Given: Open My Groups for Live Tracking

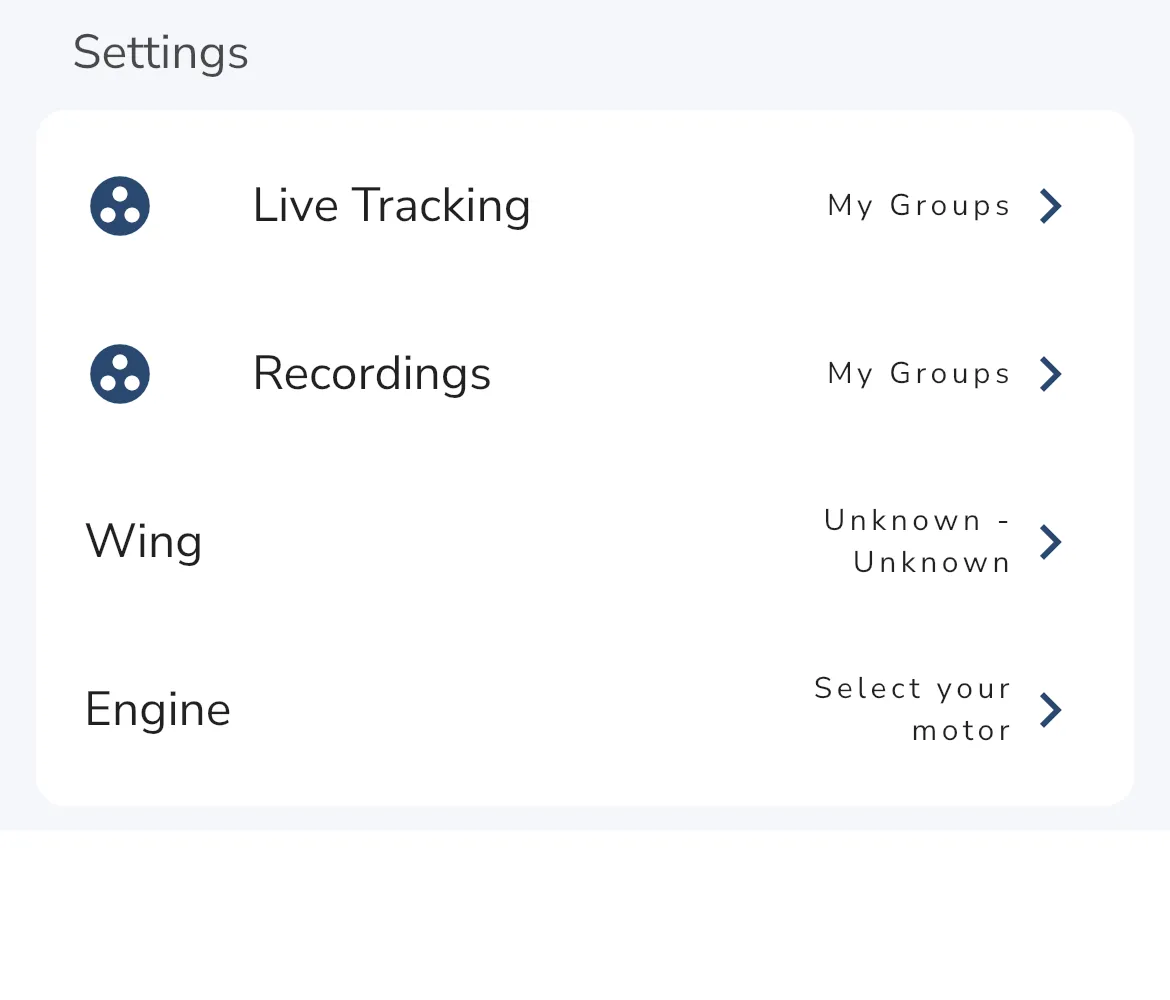Looking at the screenshot, I should [x=918, y=205].
